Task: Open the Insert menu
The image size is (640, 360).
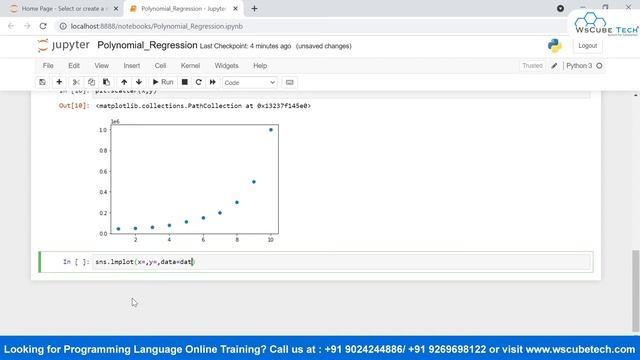Action: point(131,66)
